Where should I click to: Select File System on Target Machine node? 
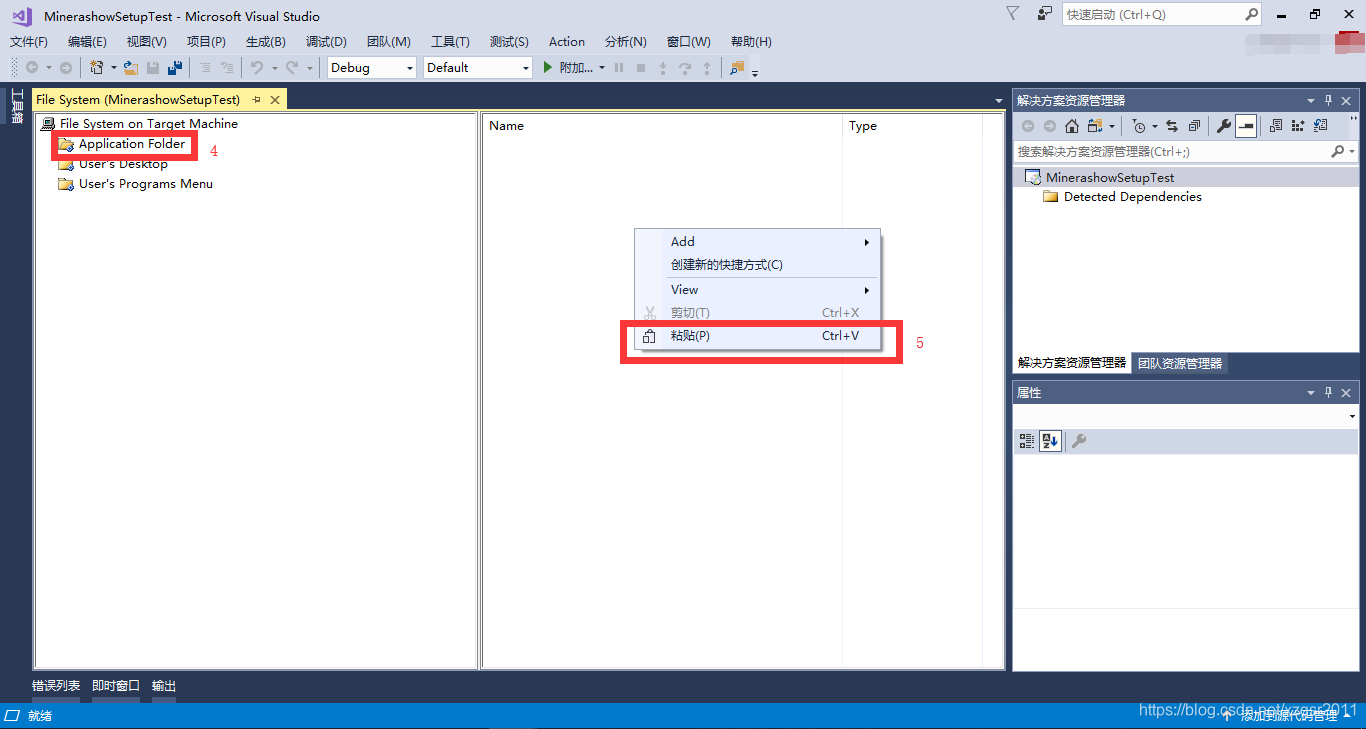click(149, 124)
